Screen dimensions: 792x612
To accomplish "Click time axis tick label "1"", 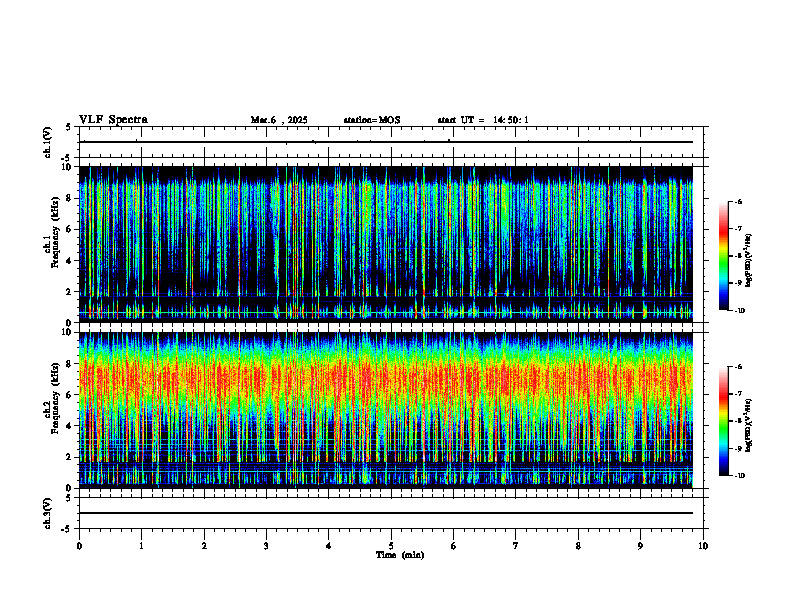I will tap(141, 546).
